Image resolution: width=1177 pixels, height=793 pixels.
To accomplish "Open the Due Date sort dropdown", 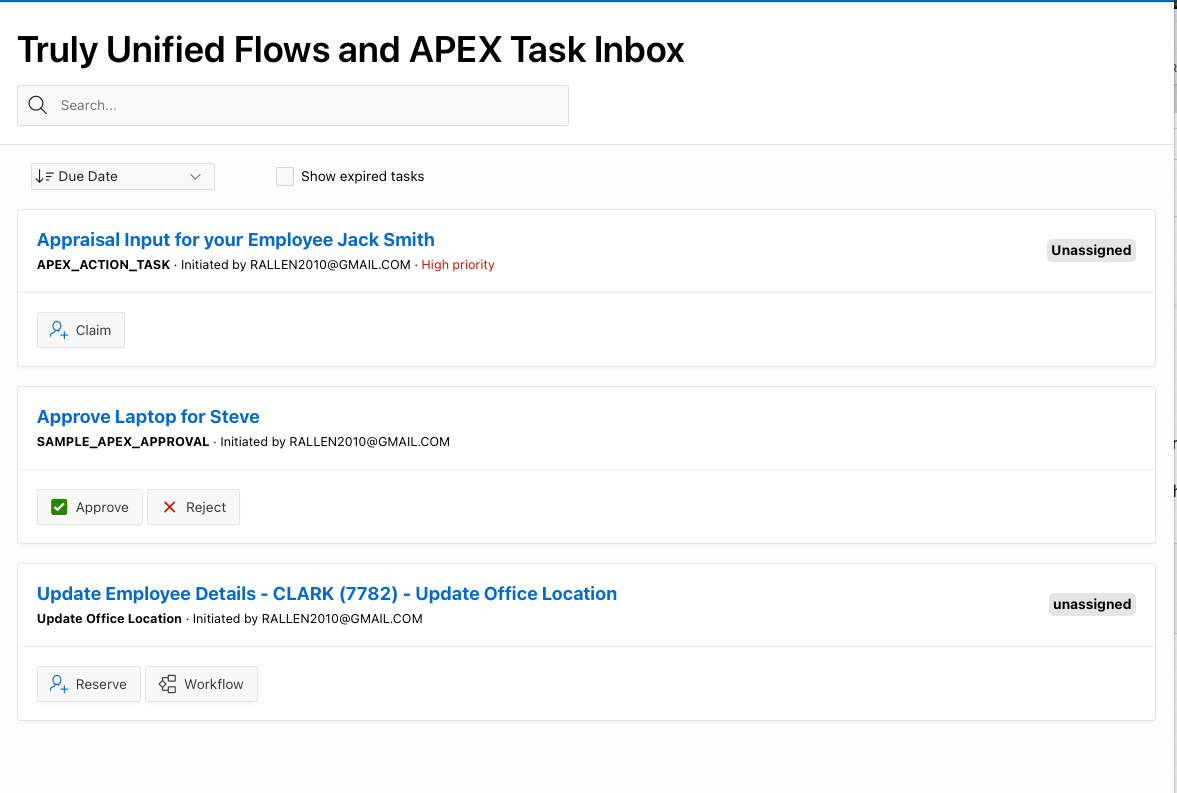I will point(123,176).
